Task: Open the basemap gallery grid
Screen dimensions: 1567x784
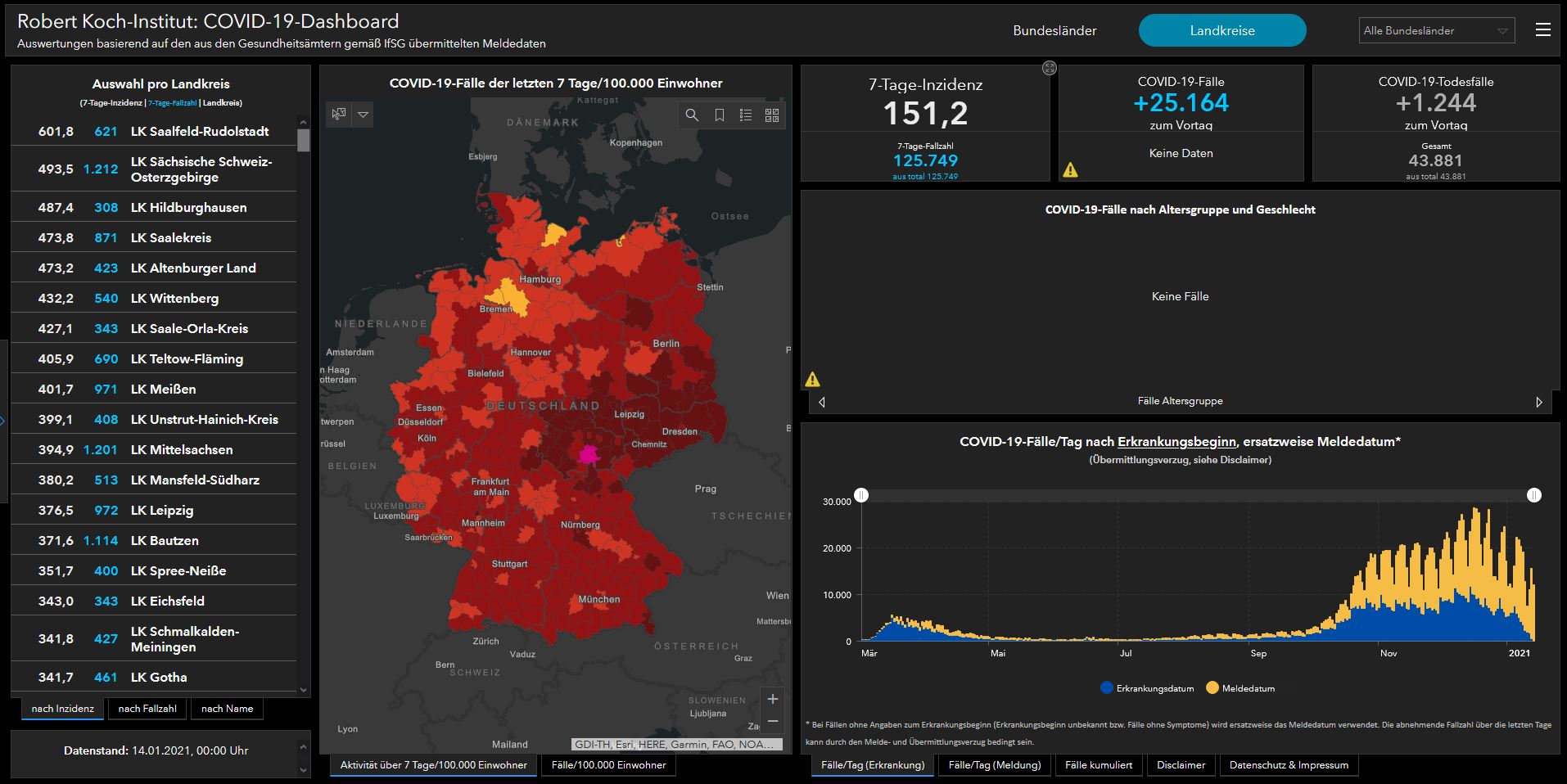Action: point(772,115)
